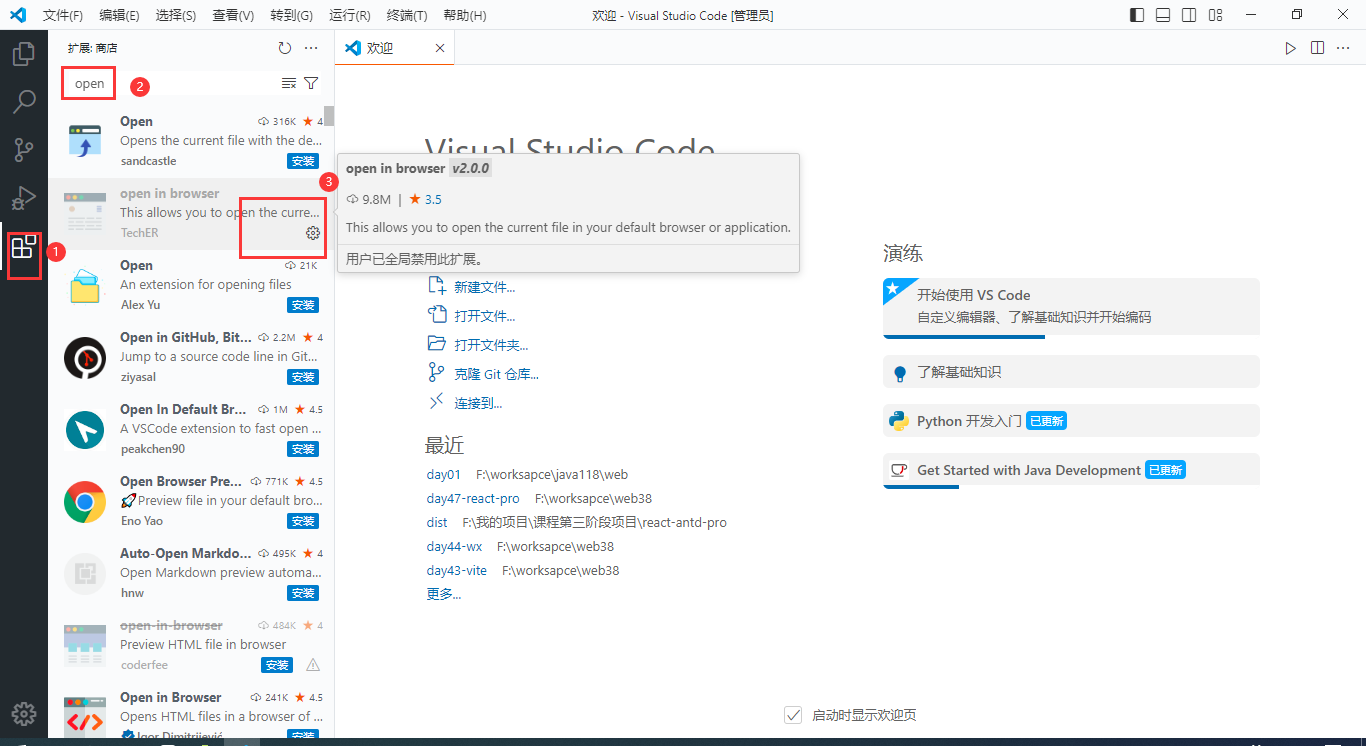This screenshot has height=746, width=1366.
Task: Open recent folder day43-vite
Action: click(x=457, y=570)
